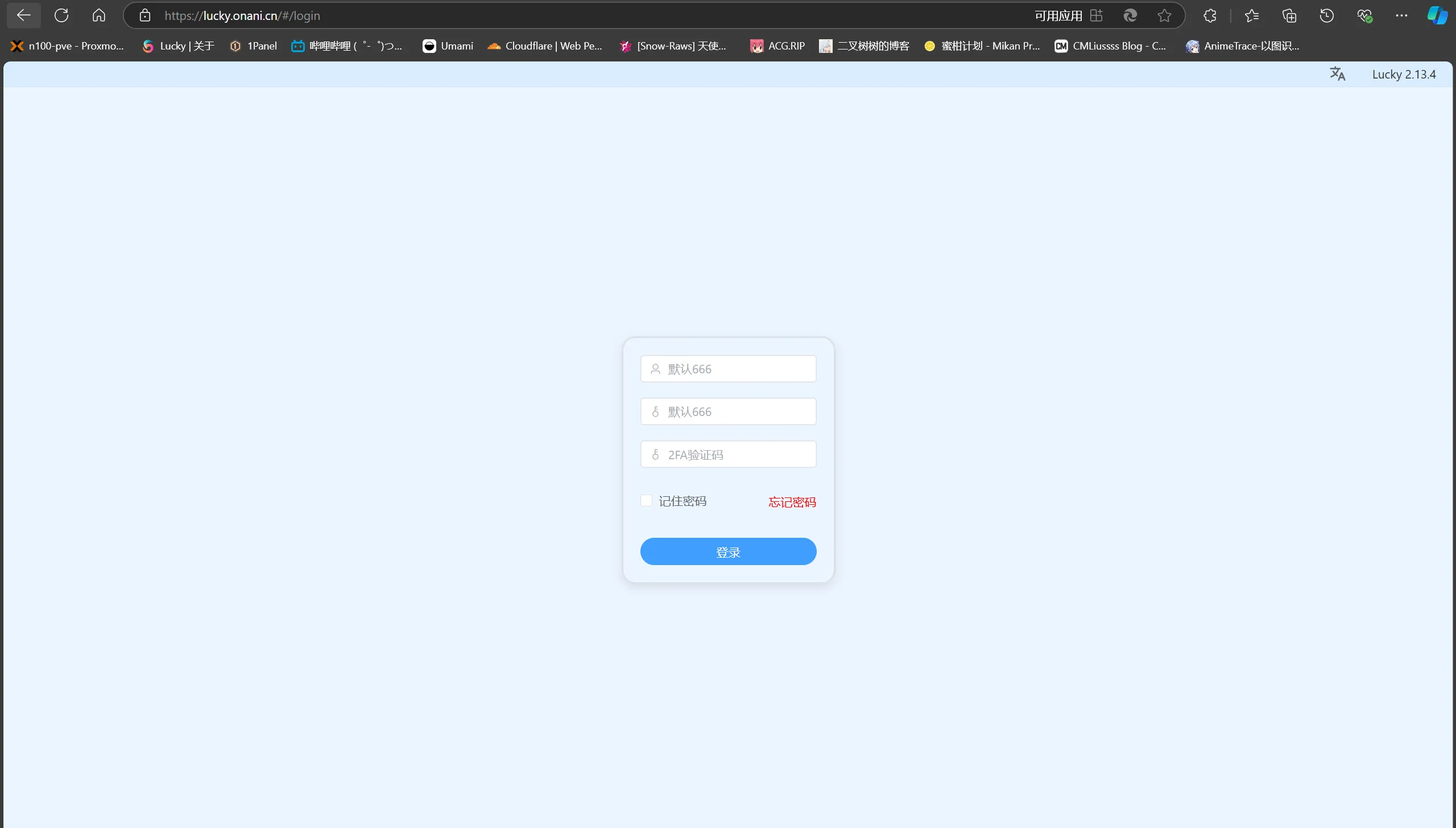Open the browser history icon
1456x828 pixels.
click(1326, 15)
